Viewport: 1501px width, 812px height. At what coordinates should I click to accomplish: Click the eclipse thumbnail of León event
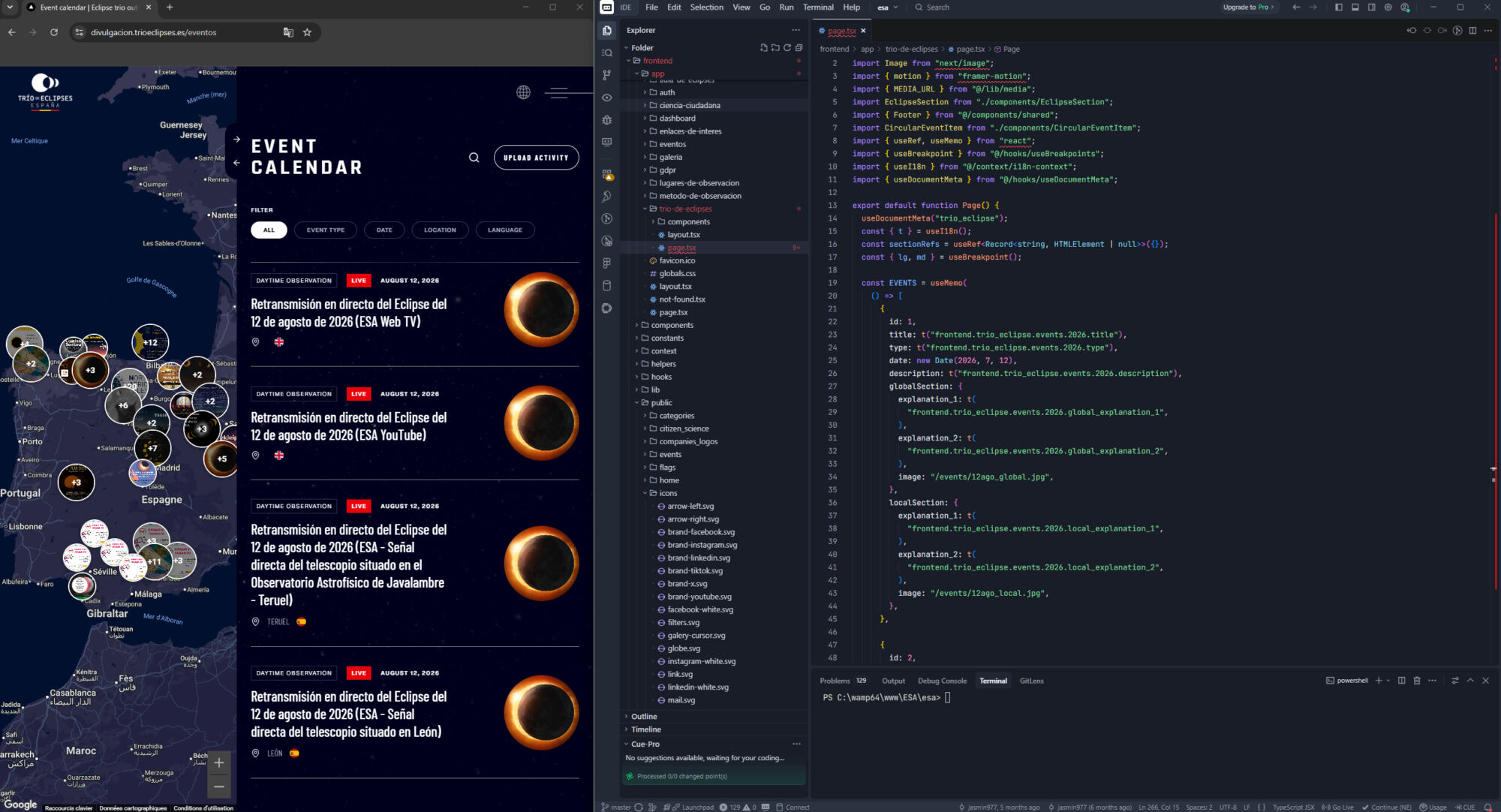point(541,714)
